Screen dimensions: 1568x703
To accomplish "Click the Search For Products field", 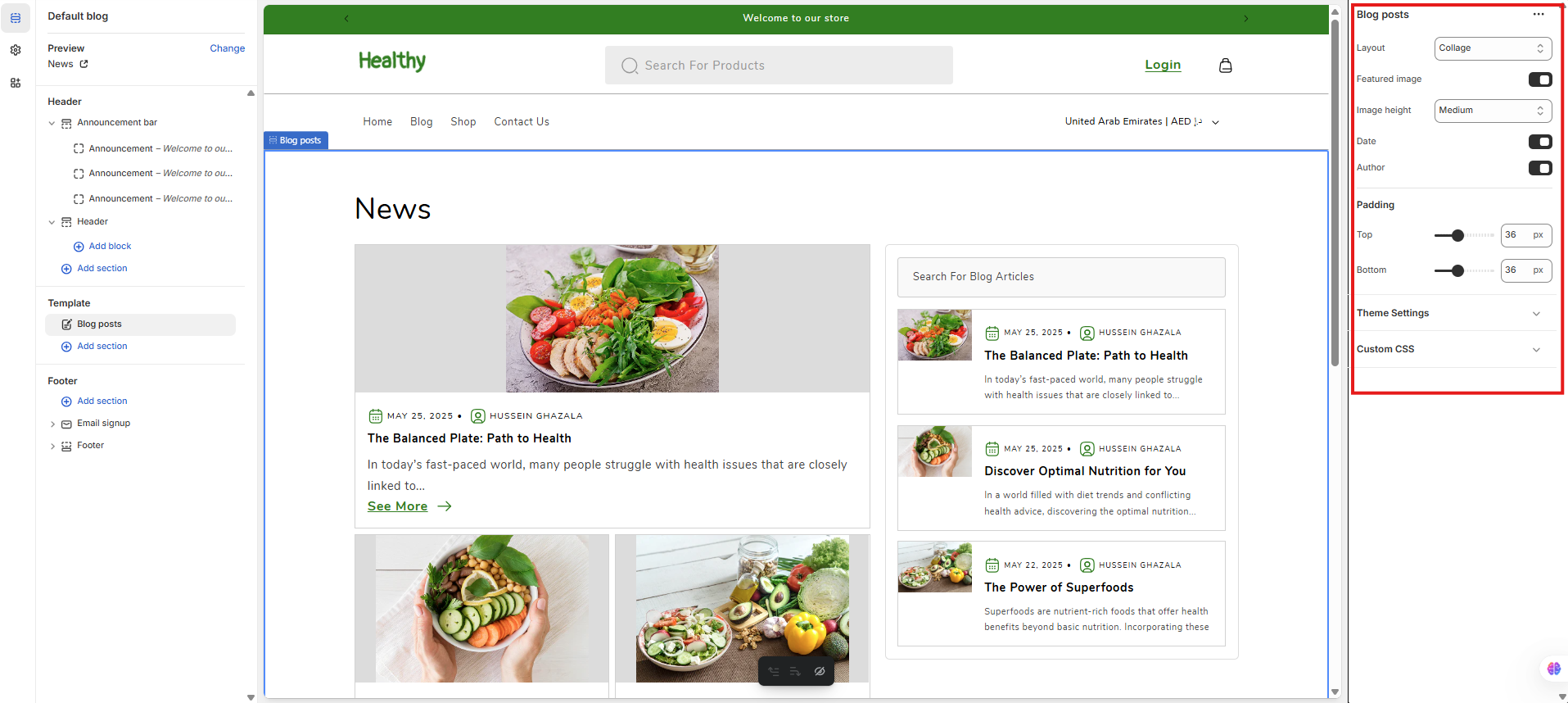I will (779, 66).
